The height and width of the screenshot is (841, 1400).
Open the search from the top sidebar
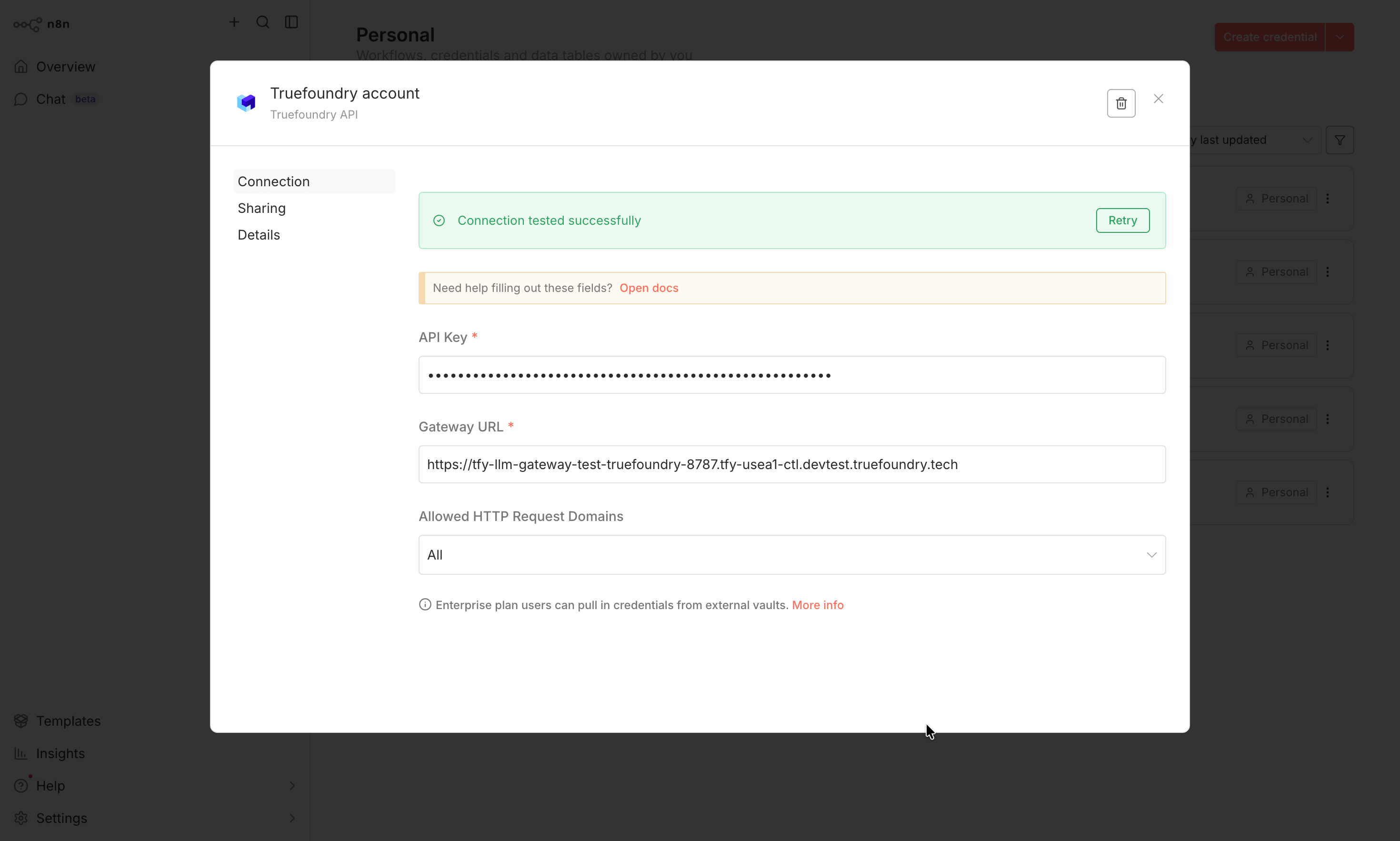coord(262,23)
